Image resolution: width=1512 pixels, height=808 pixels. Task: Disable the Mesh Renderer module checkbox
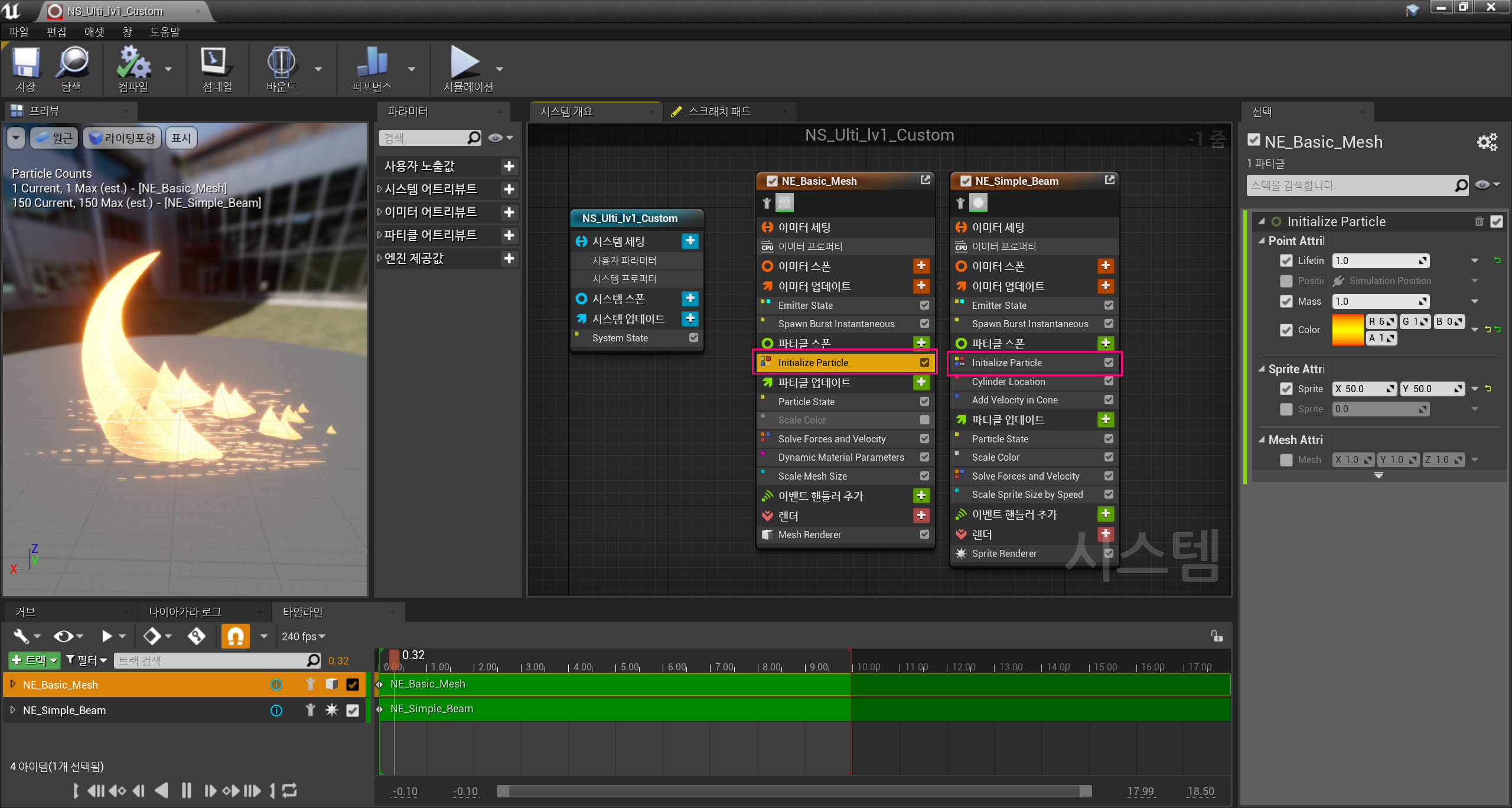924,535
